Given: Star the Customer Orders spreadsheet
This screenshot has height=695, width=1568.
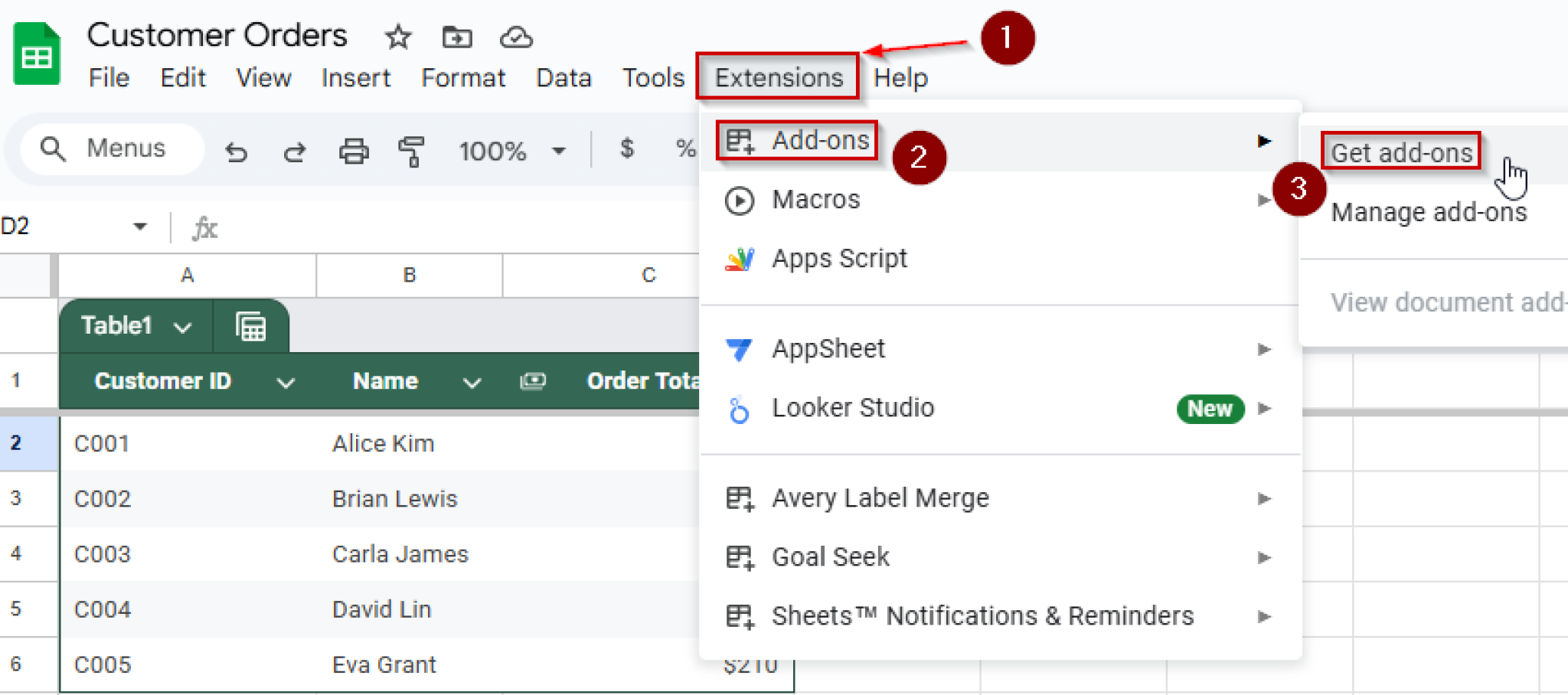Looking at the screenshot, I should coord(397,36).
